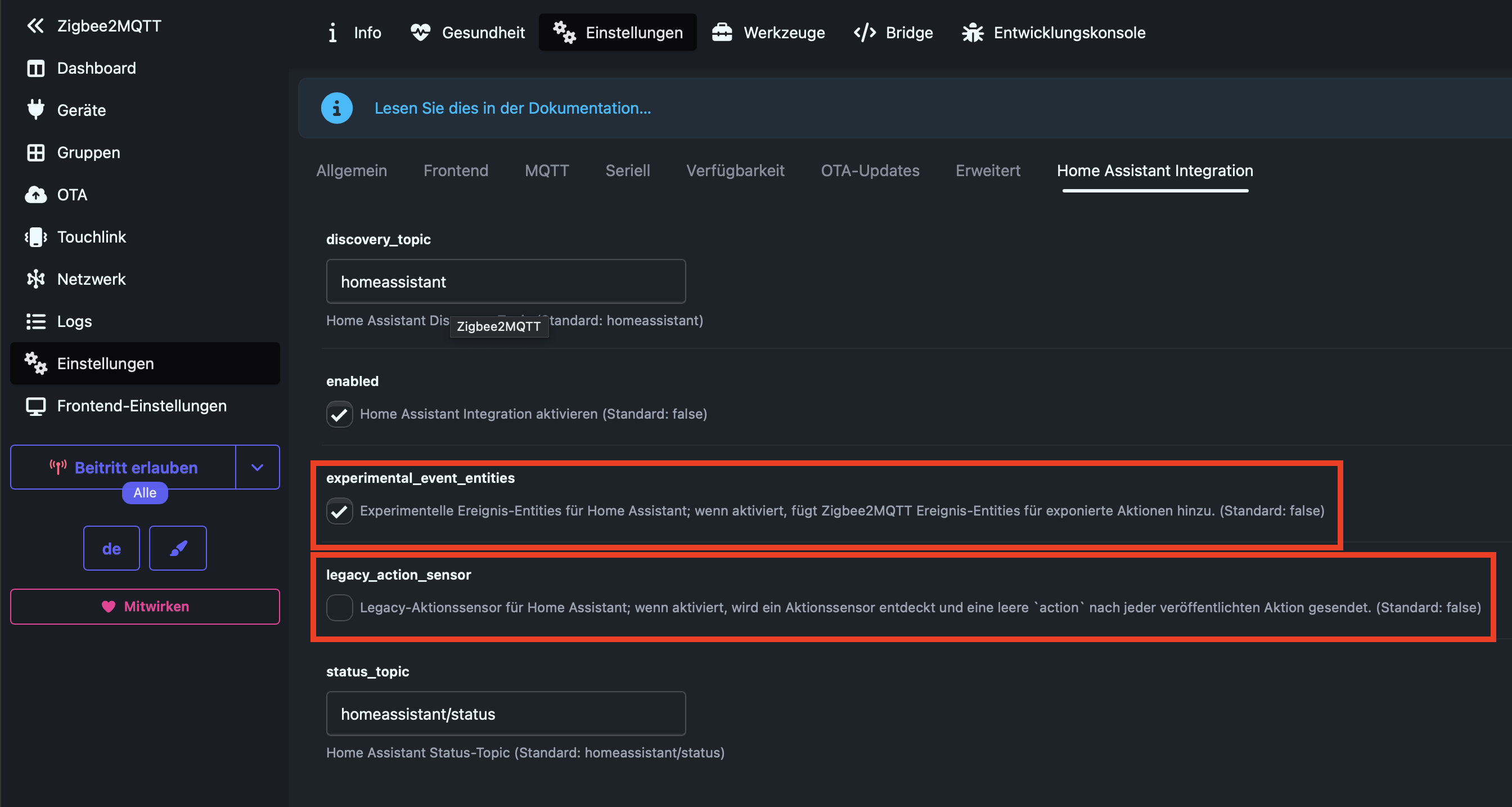The width and height of the screenshot is (1512, 807).
Task: Click the Geräte plug icon
Action: pos(35,110)
